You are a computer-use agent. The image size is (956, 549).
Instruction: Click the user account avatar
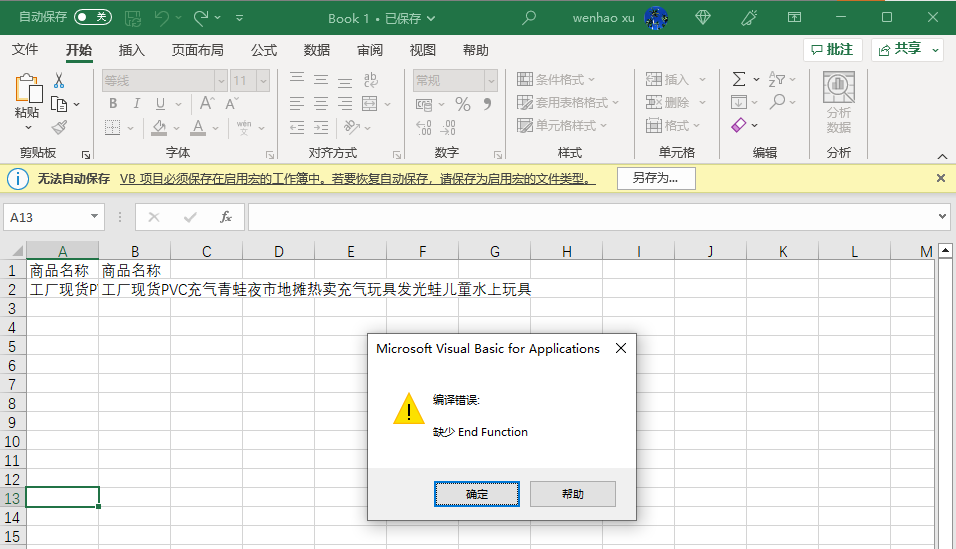[x=656, y=18]
